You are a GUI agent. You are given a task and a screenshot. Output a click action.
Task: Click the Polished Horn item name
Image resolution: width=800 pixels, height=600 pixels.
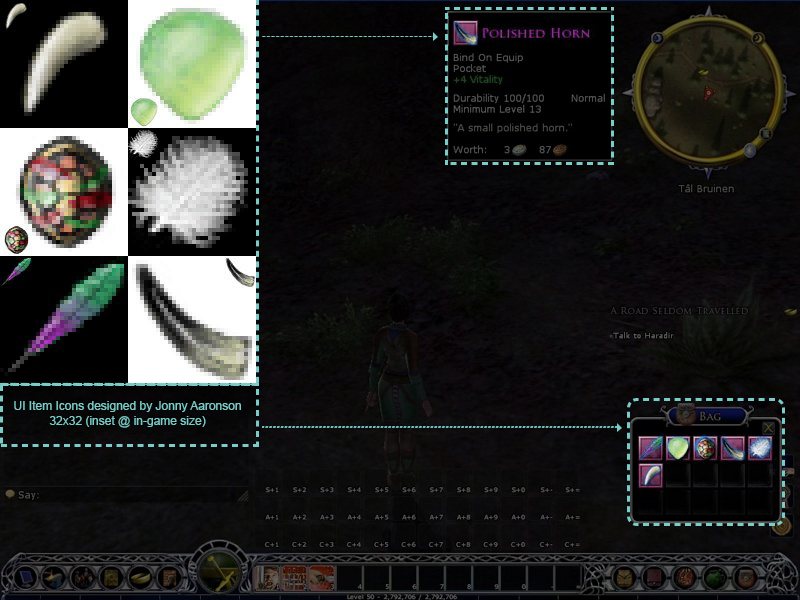pos(536,34)
